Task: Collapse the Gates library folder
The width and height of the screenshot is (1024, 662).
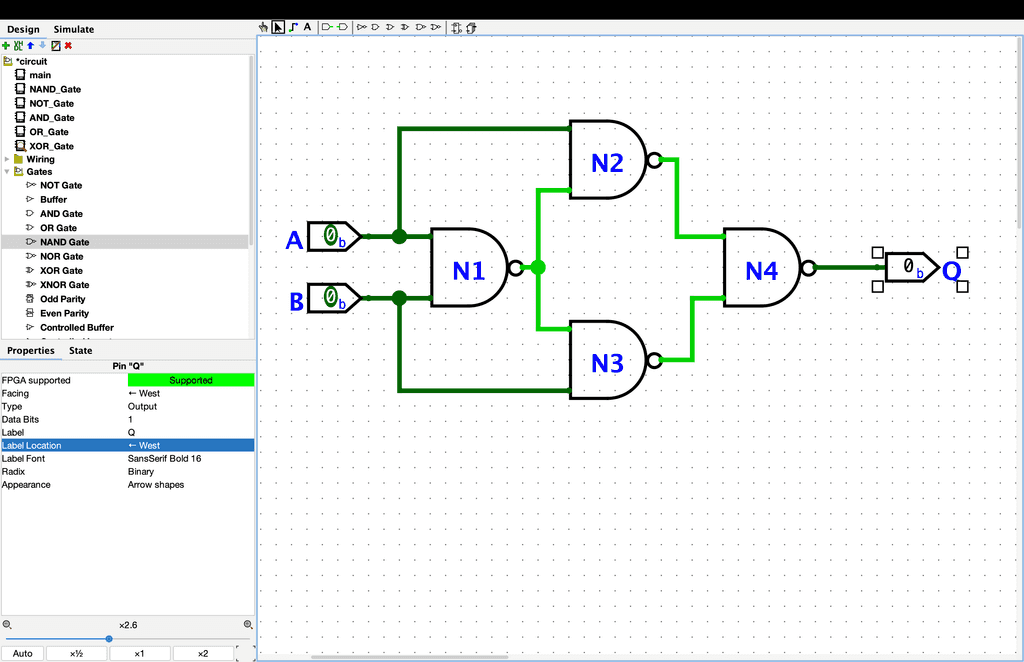Action: coord(8,172)
